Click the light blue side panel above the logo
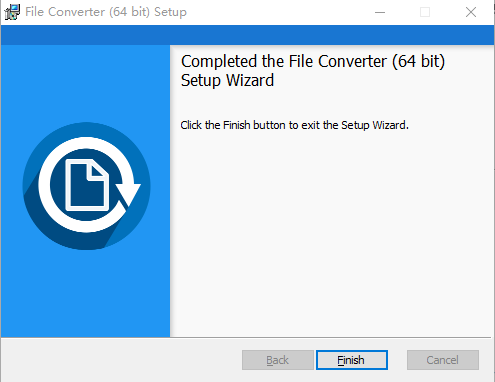The image size is (495, 382). coord(85,83)
